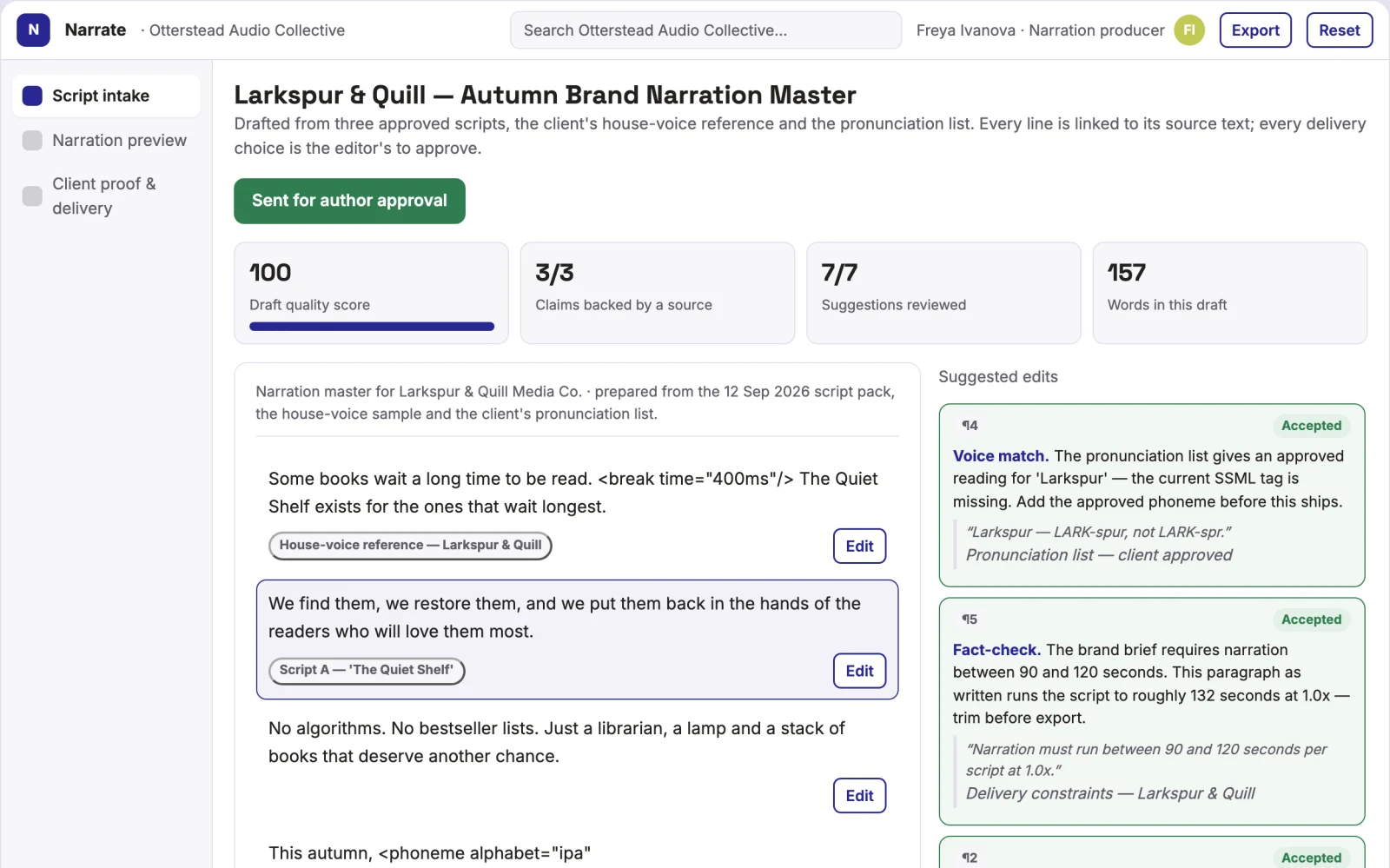
Task: Open the House-voice reference source chip
Action: (410, 546)
